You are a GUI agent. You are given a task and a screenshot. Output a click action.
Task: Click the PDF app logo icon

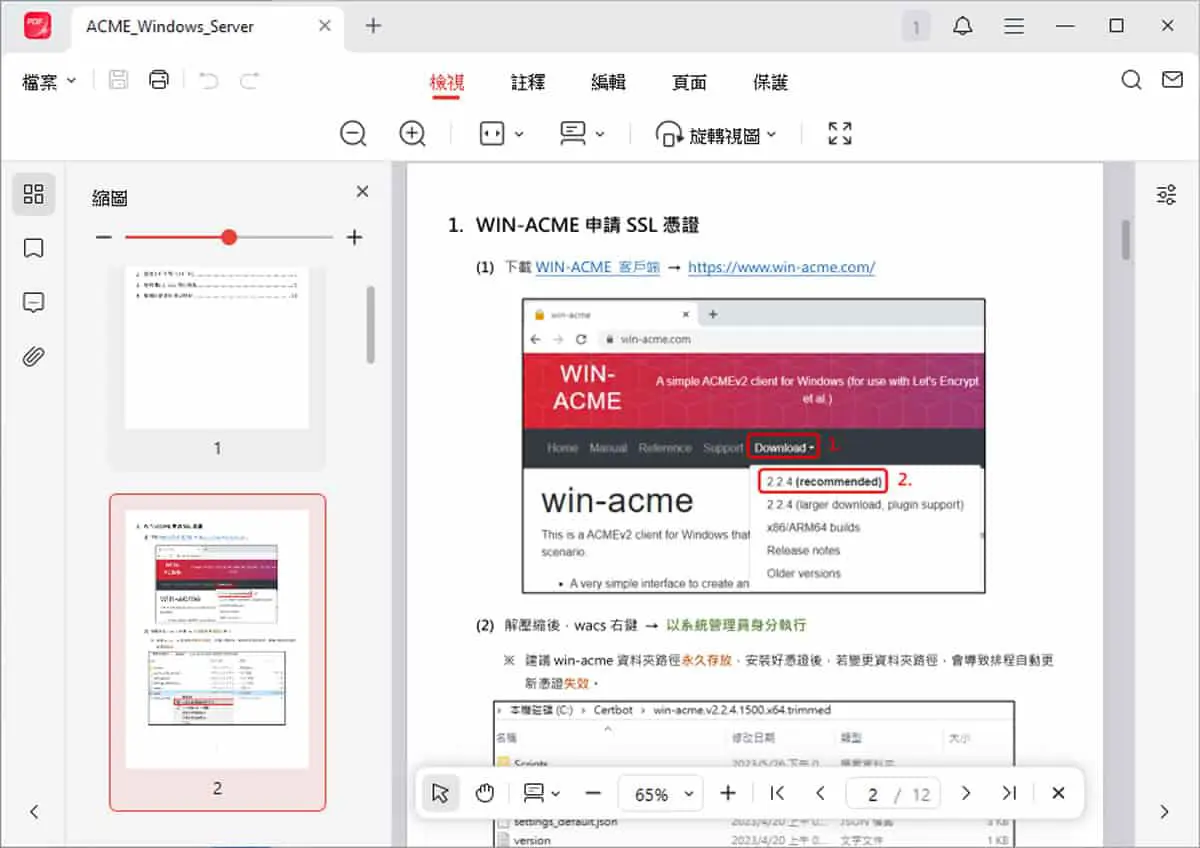[x=38, y=26]
